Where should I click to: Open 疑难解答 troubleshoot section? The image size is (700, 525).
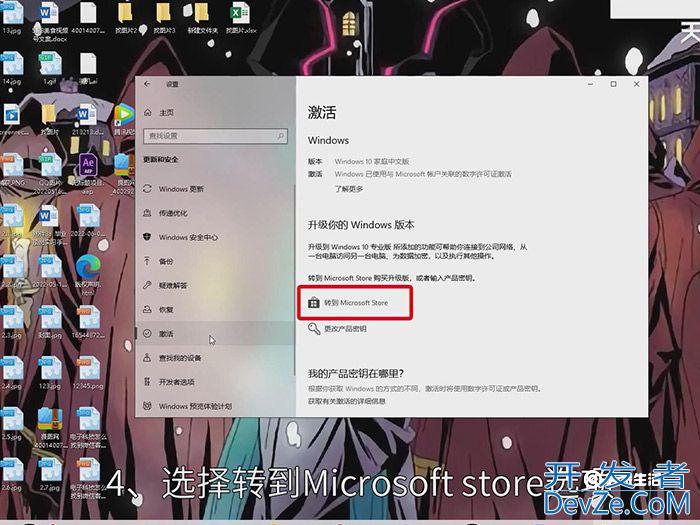215,285
